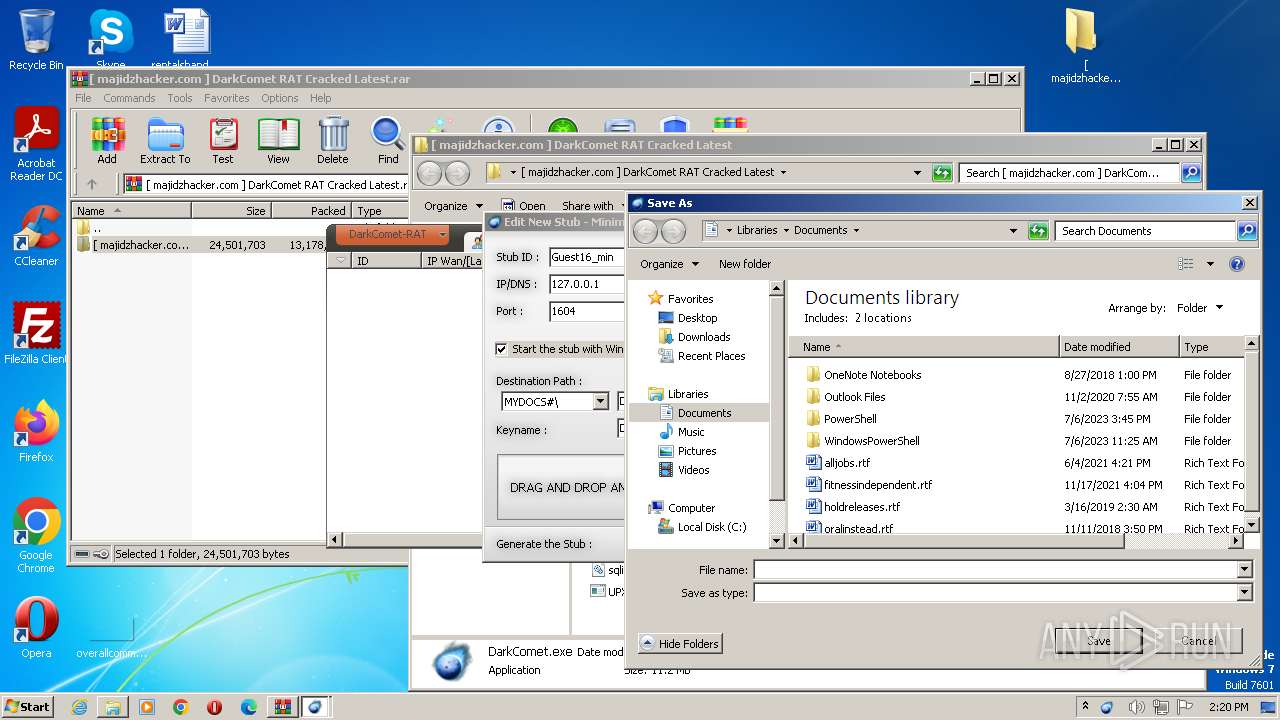Click WinRAR Delete trash icon

tap(333, 140)
